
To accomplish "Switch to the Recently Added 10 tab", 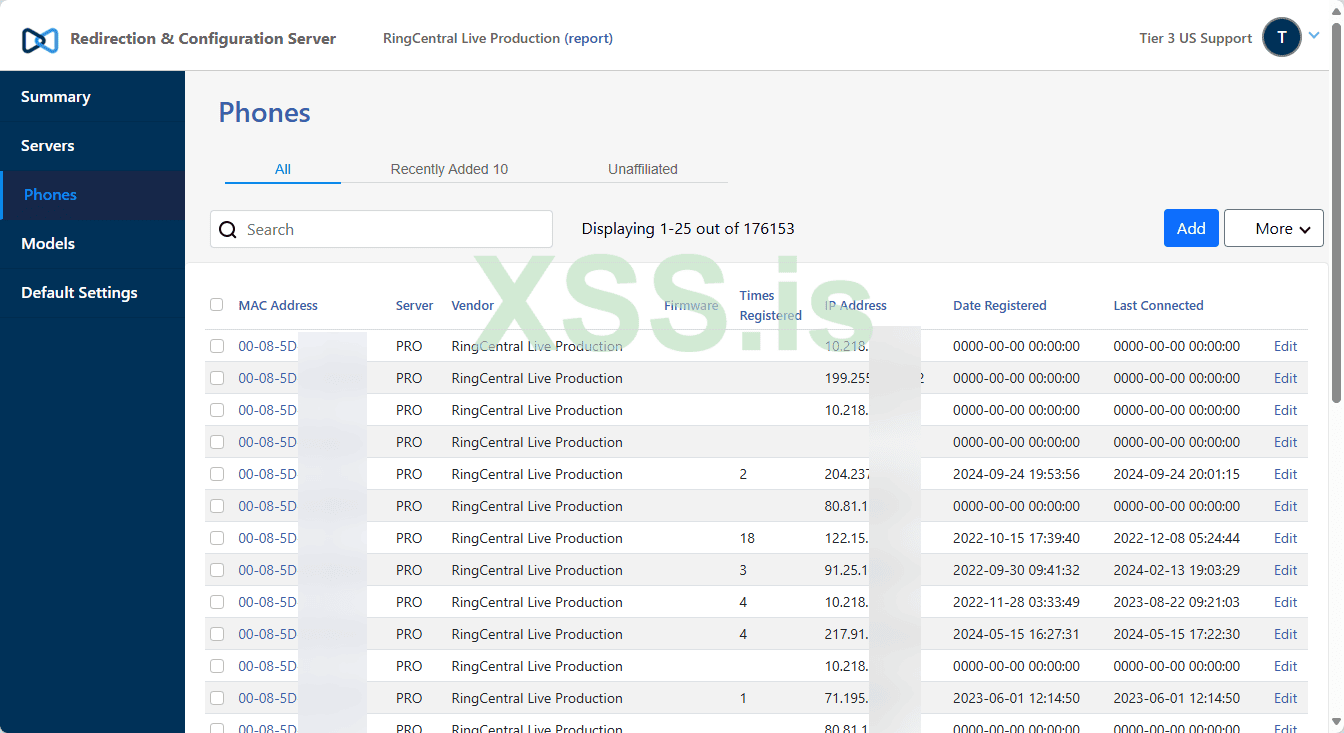I will (x=449, y=169).
